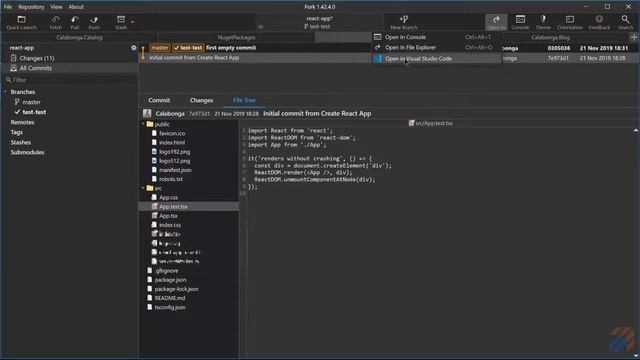The height and width of the screenshot is (360, 640).
Task: Select package.json in the file tree
Action: 170,280
